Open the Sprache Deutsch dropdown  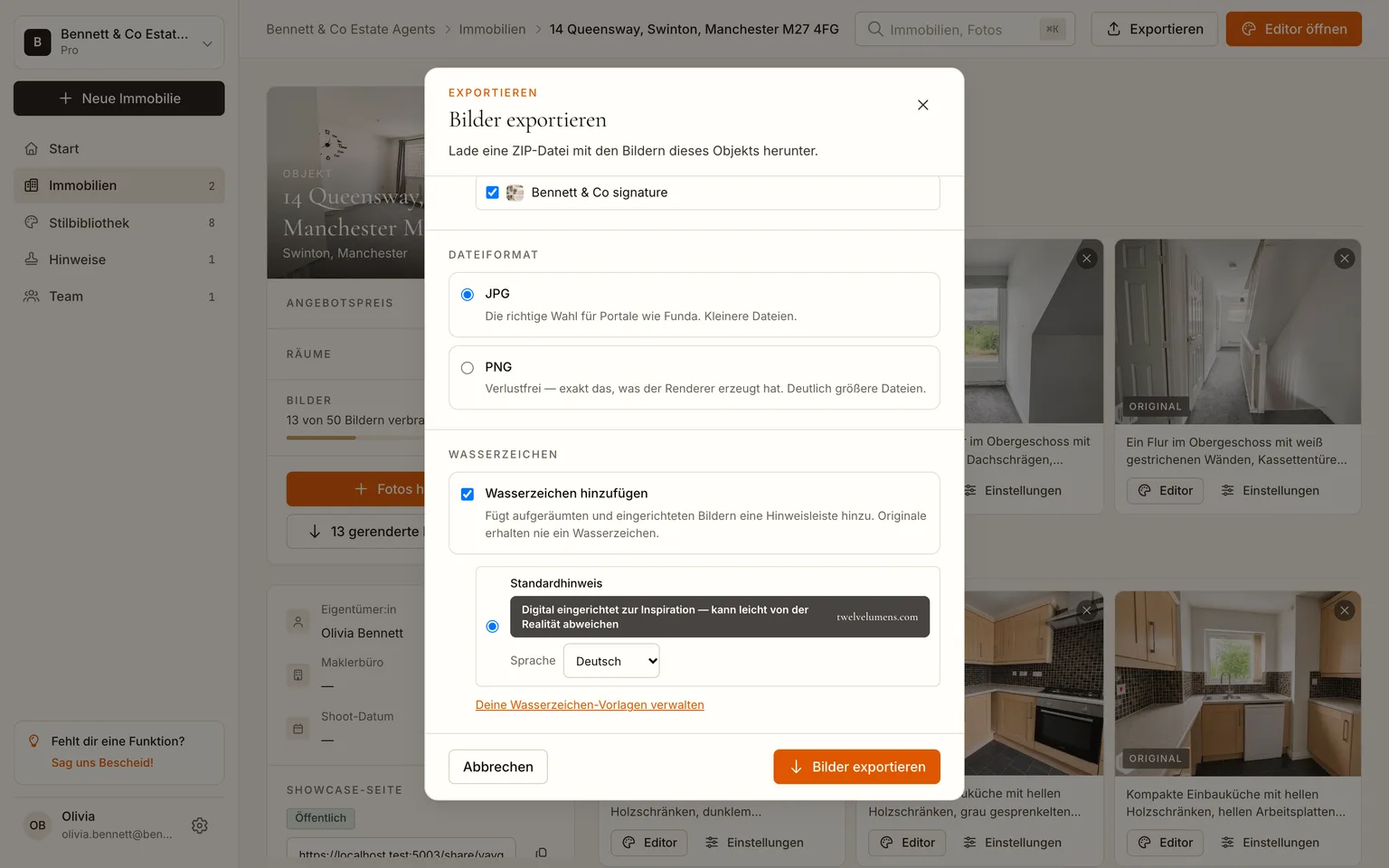tap(611, 661)
